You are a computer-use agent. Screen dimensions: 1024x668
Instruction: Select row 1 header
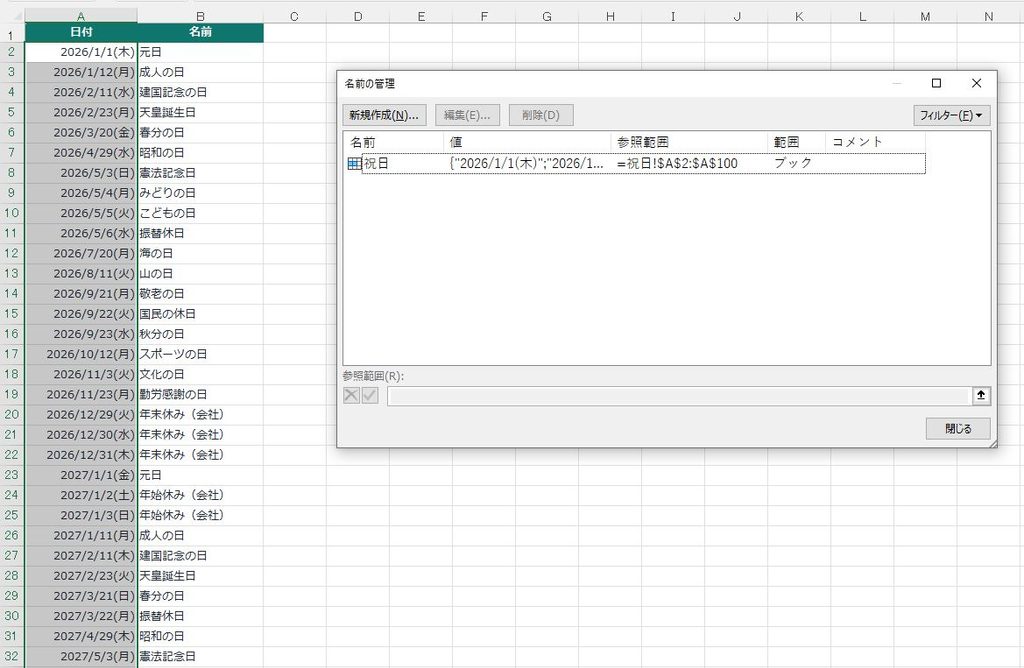point(11,35)
